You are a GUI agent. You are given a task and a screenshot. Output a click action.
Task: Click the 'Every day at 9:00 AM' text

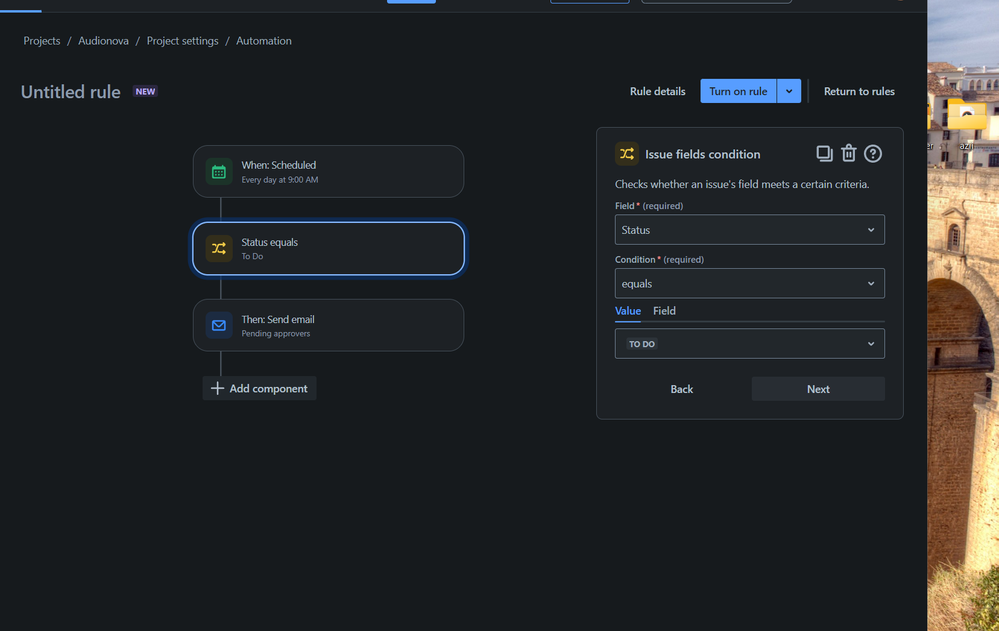(280, 180)
